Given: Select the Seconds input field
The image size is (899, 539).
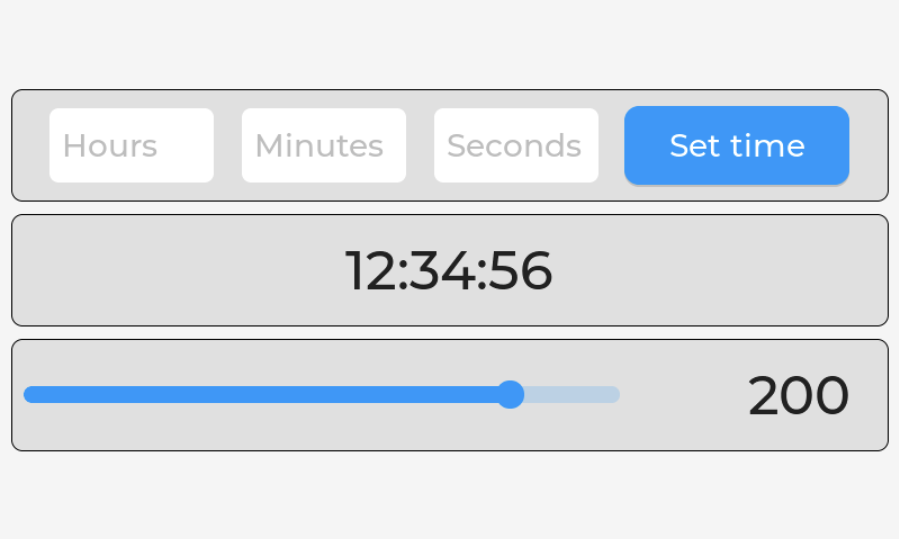Looking at the screenshot, I should (515, 146).
